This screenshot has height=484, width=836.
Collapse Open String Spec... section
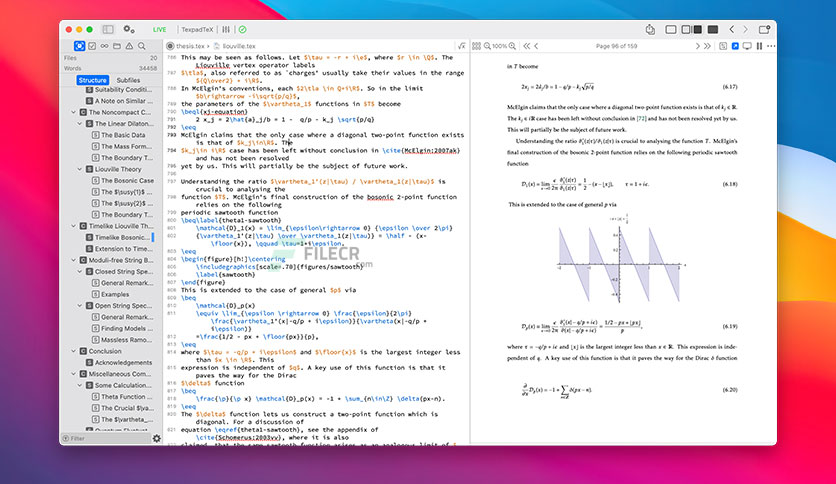pyautogui.click(x=80, y=306)
